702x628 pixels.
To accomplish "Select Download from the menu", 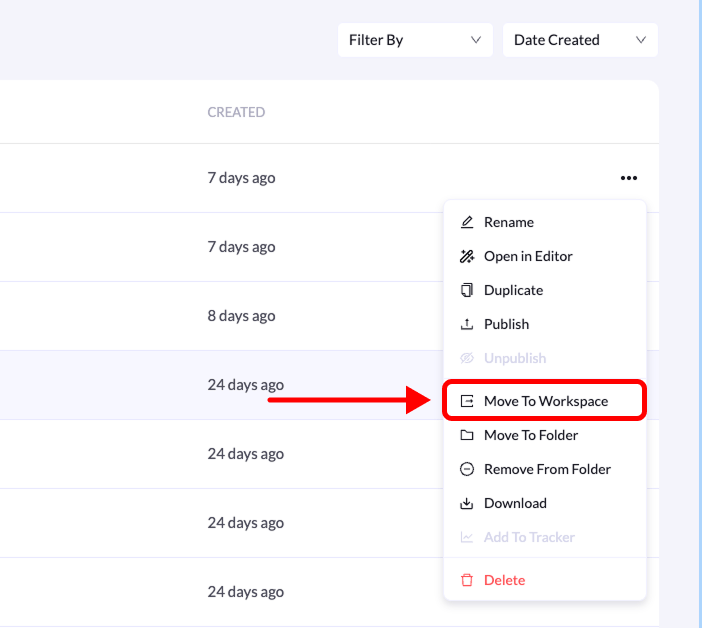I will 545,503.
